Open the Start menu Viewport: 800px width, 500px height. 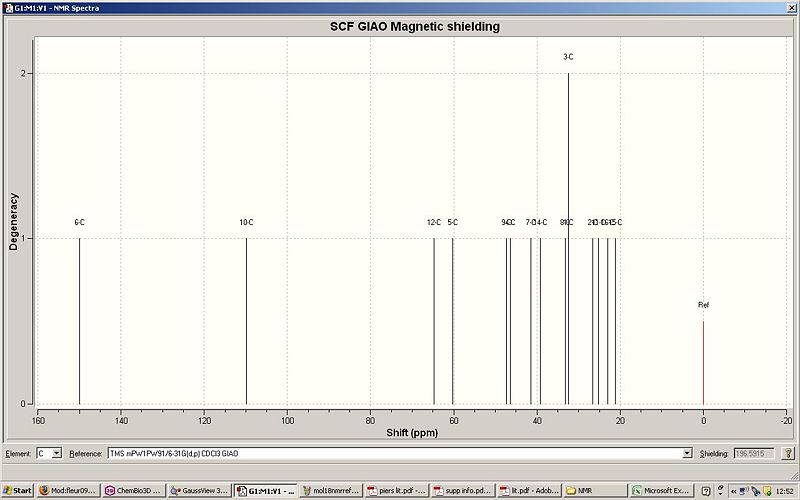coord(17,491)
